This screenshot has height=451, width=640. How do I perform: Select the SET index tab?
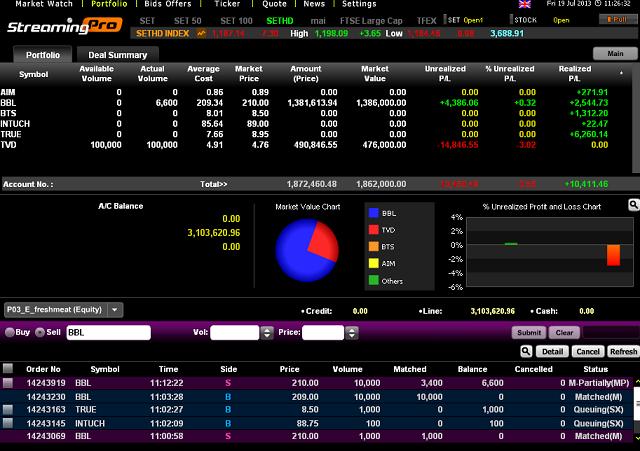(x=147, y=21)
